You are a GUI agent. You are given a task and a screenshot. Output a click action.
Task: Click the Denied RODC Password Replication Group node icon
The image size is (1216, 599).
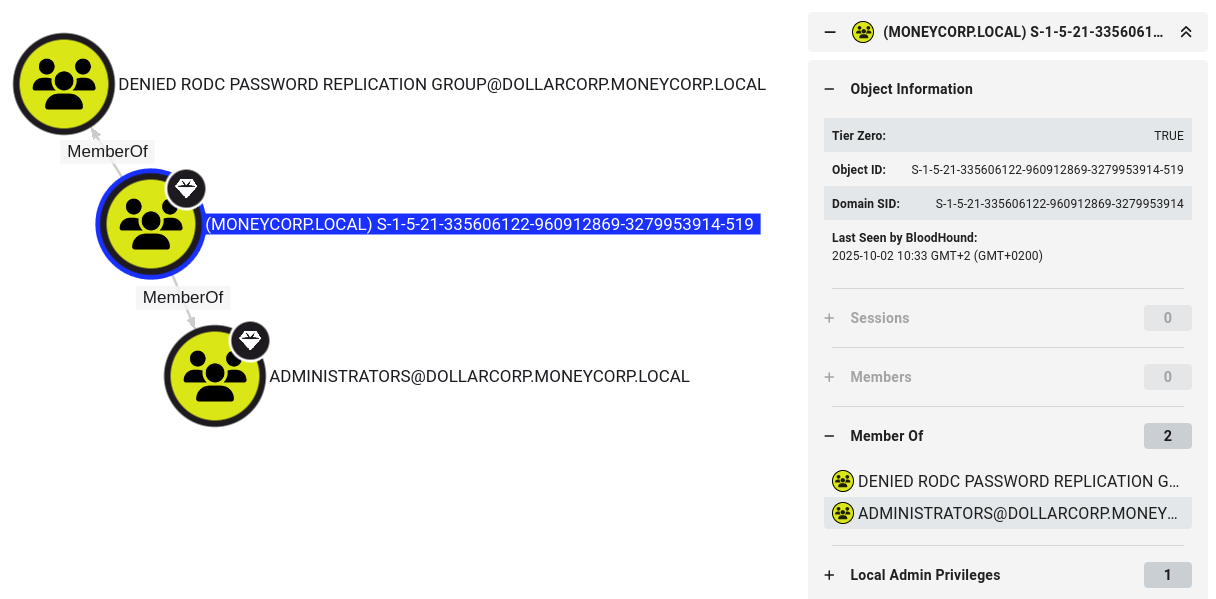coord(64,85)
